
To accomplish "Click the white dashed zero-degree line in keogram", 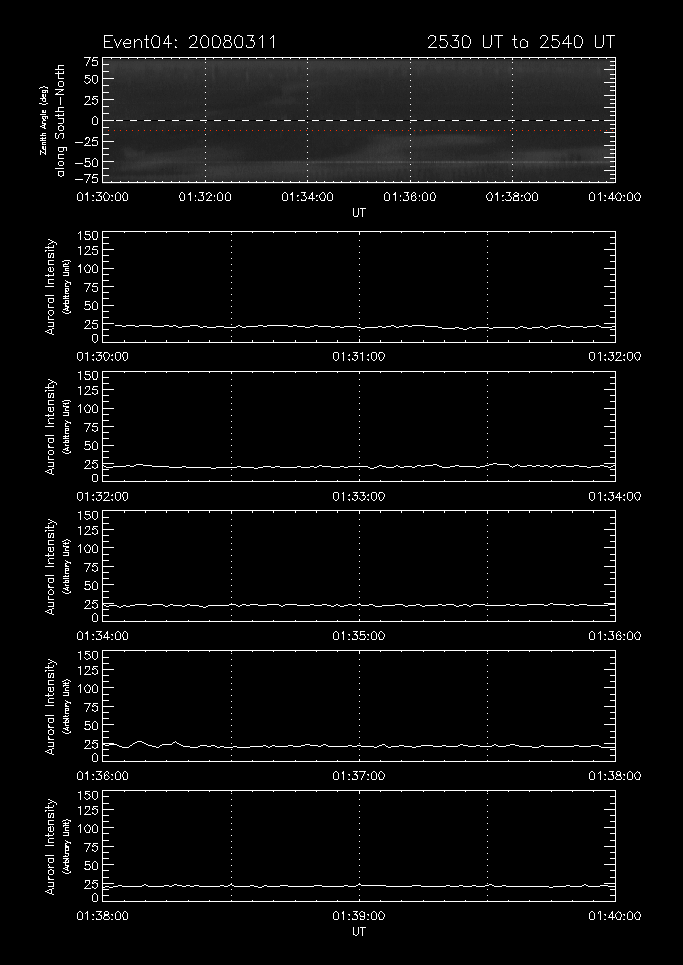I will click(359, 120).
